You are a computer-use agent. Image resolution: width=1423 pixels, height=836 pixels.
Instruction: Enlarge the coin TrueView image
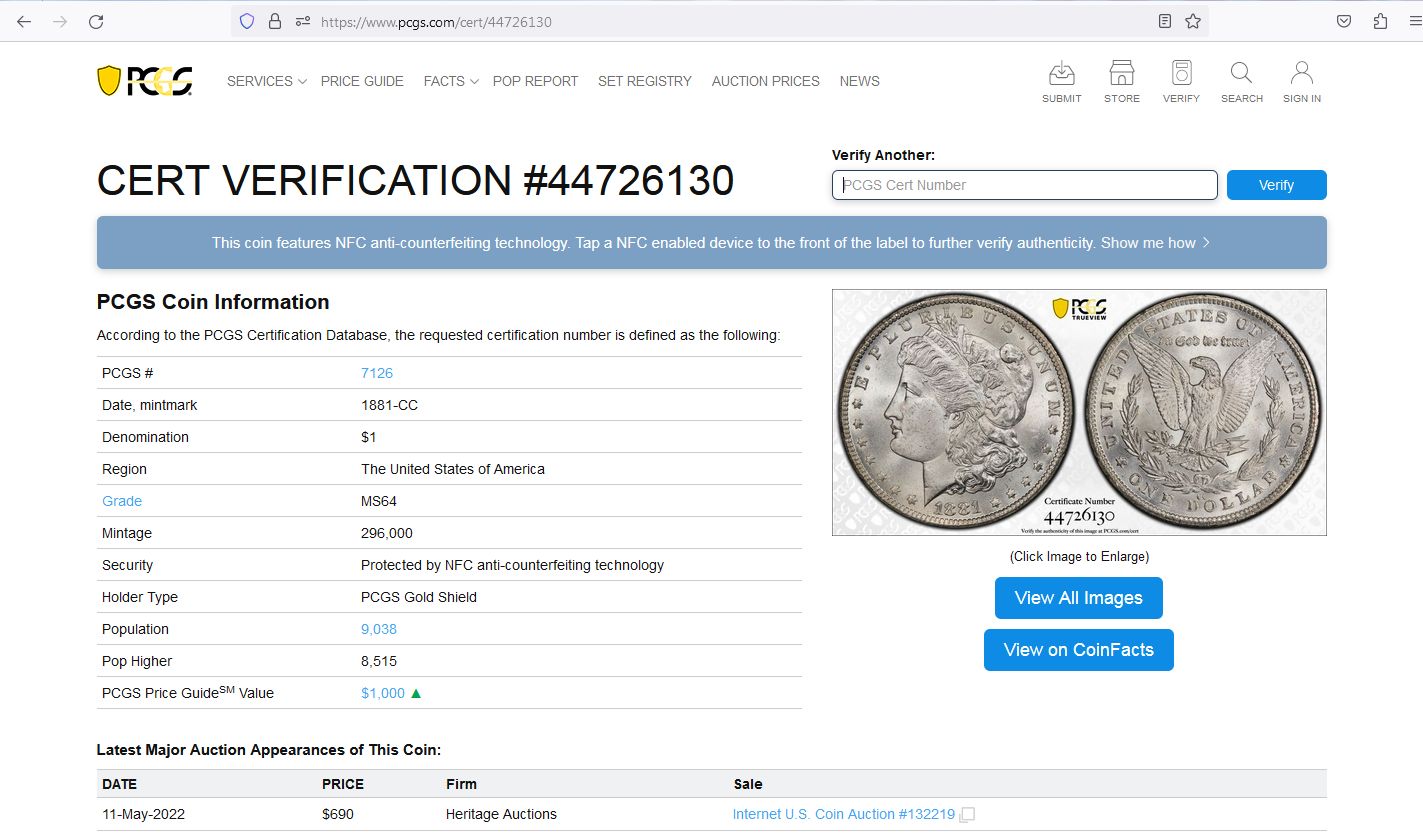pyautogui.click(x=1079, y=412)
